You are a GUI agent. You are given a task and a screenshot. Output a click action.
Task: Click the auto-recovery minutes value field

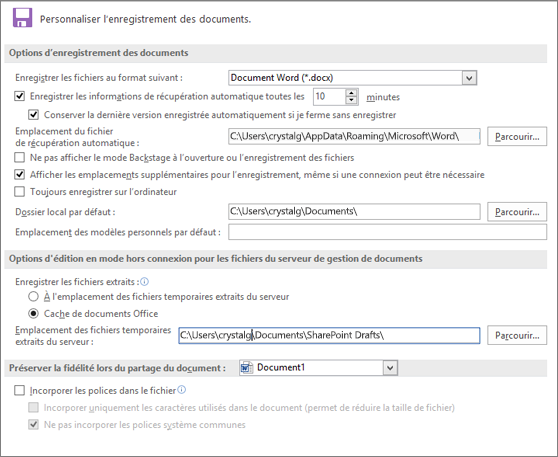point(330,96)
